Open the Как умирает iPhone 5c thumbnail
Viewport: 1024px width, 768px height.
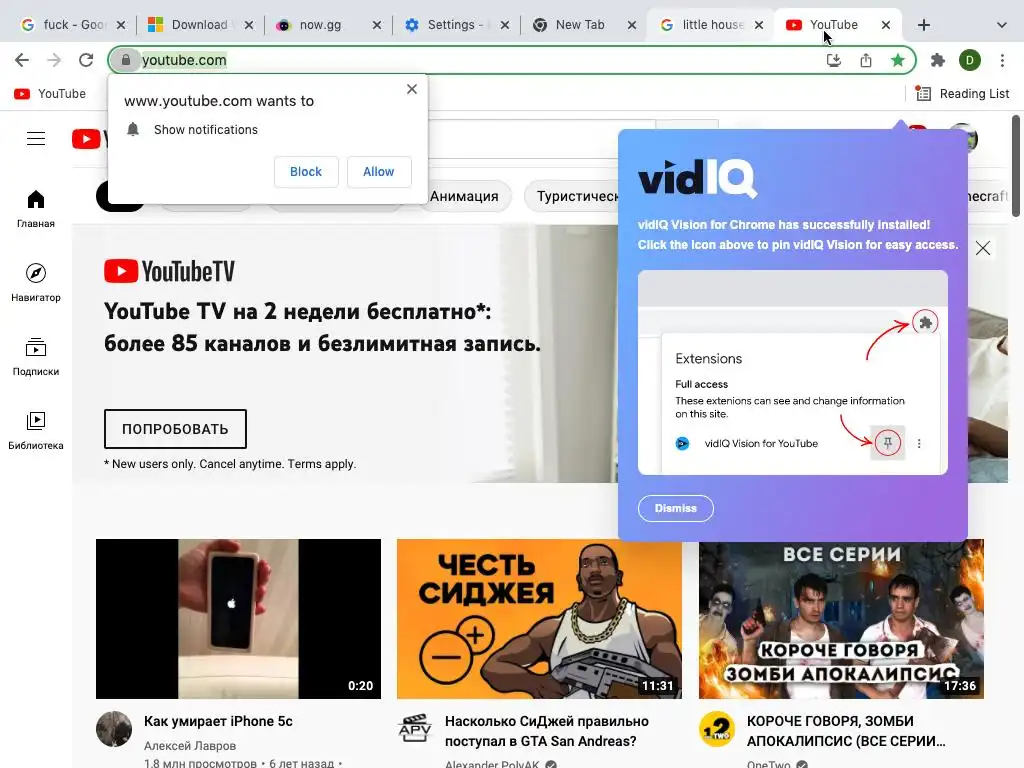(238, 619)
